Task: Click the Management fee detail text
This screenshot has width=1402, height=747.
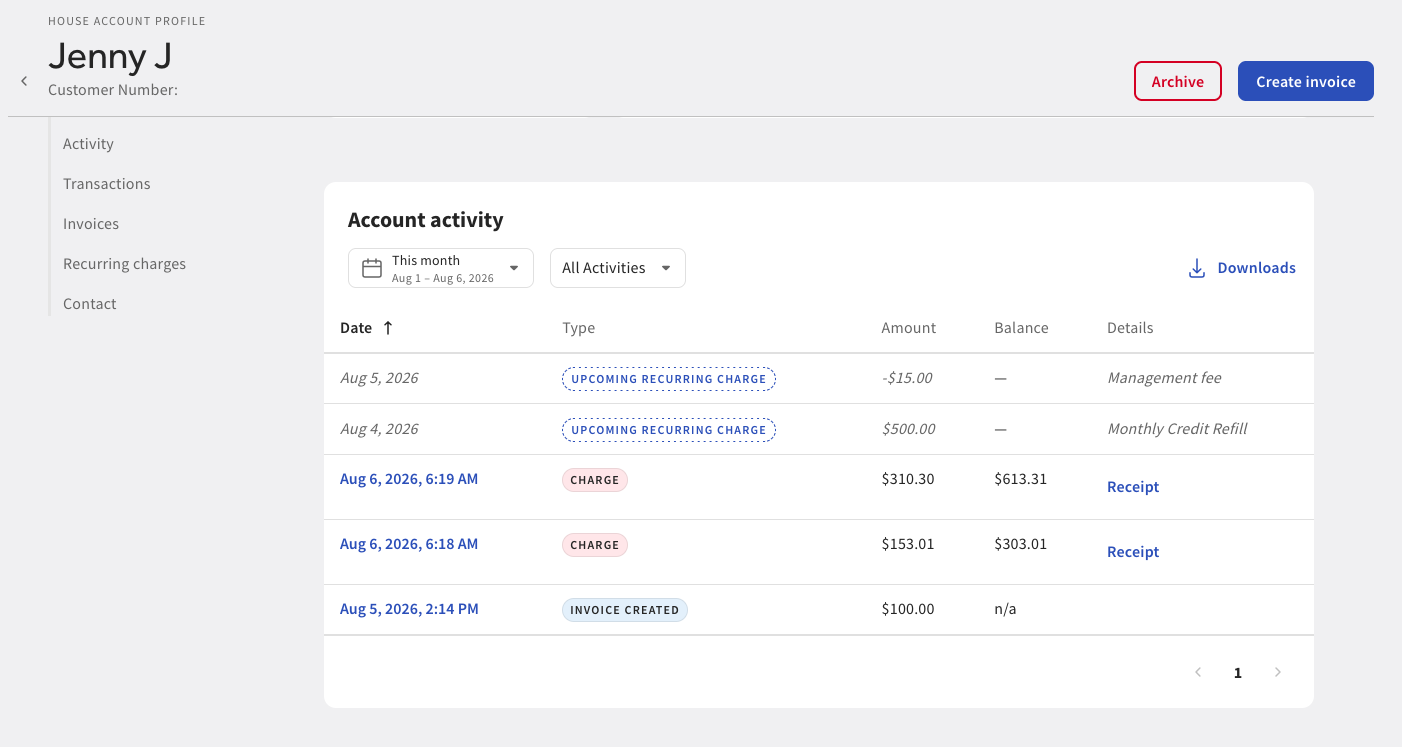Action: pyautogui.click(x=1164, y=378)
